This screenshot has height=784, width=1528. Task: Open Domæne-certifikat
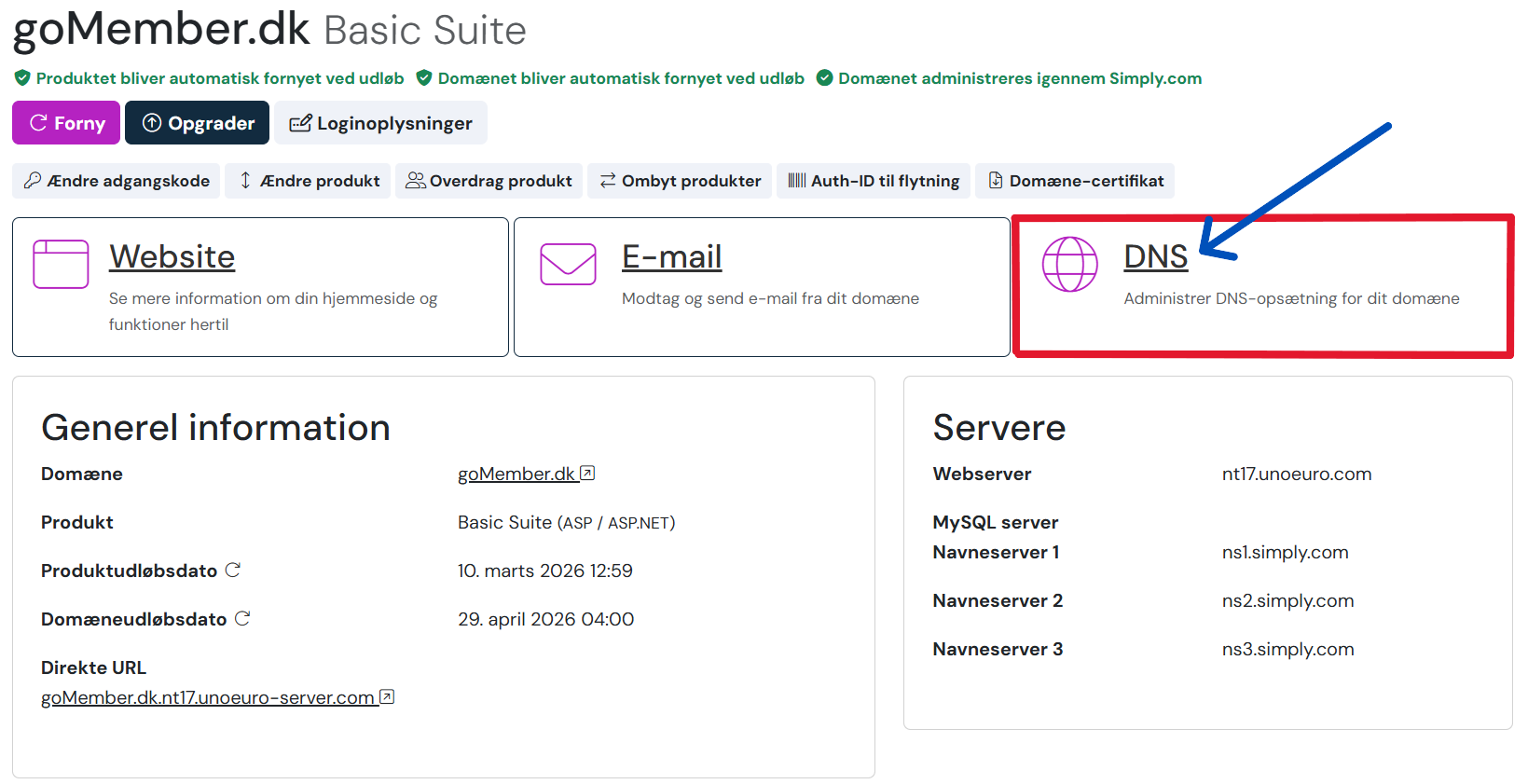[1075, 181]
